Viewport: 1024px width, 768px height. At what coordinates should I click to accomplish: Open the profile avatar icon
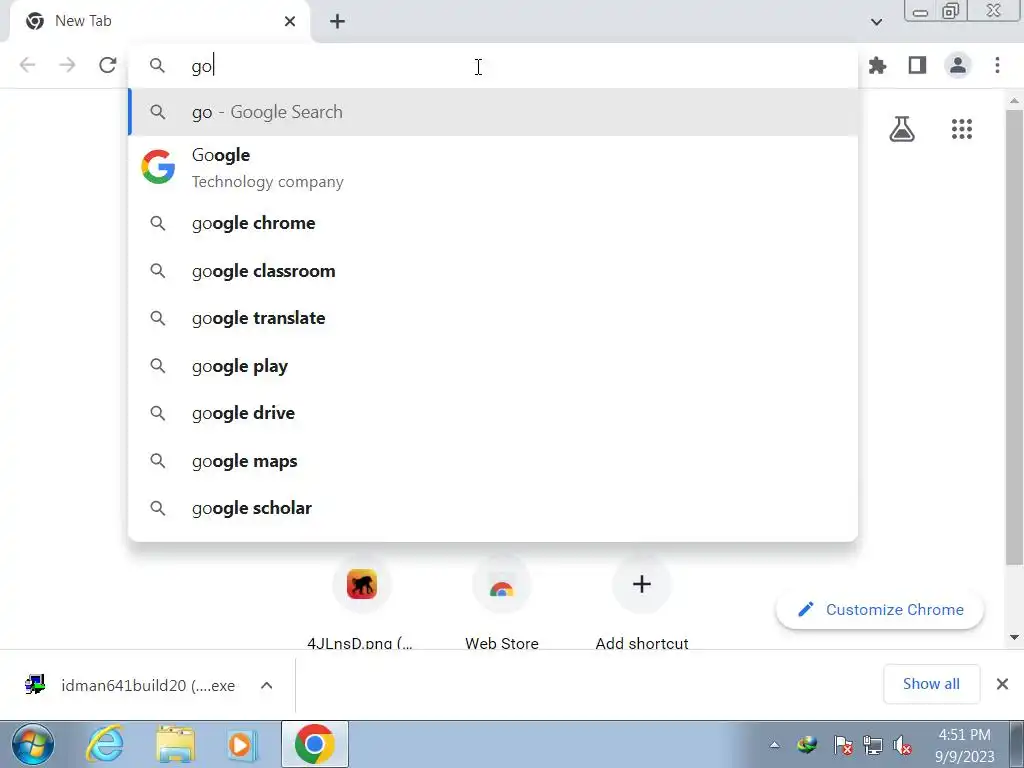(958, 65)
